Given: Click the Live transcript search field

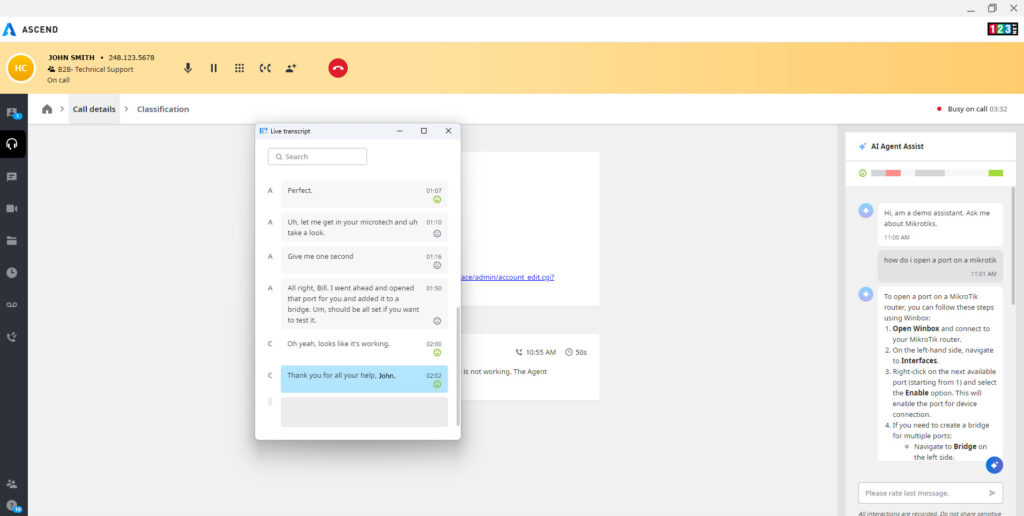Looking at the screenshot, I should tap(317, 157).
